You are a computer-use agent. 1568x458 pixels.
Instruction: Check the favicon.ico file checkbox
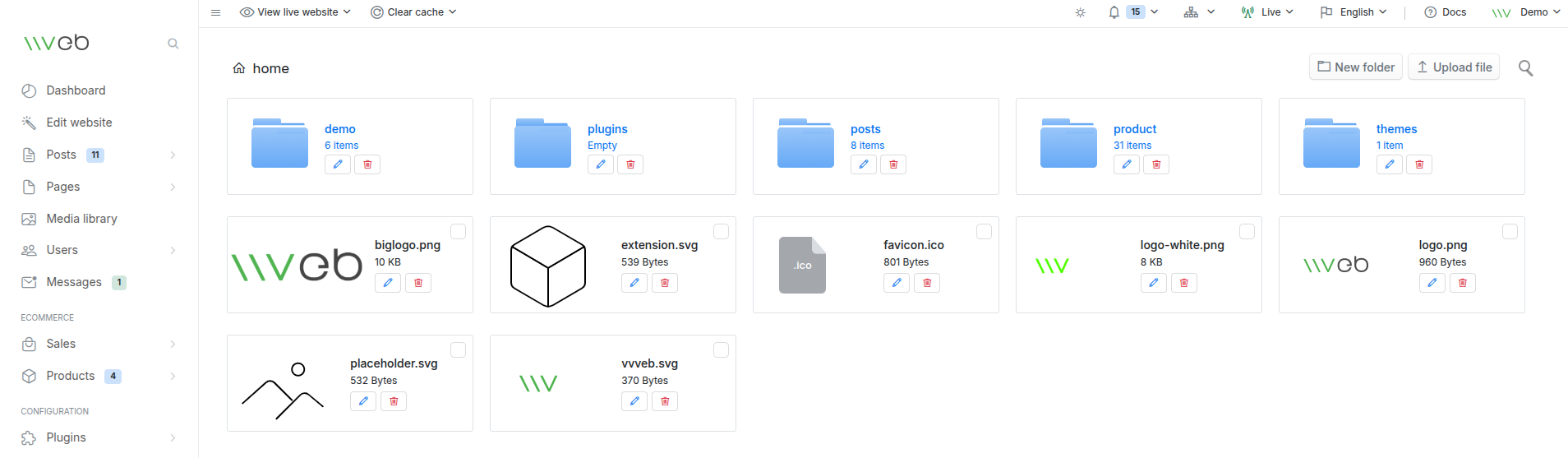[x=984, y=232]
